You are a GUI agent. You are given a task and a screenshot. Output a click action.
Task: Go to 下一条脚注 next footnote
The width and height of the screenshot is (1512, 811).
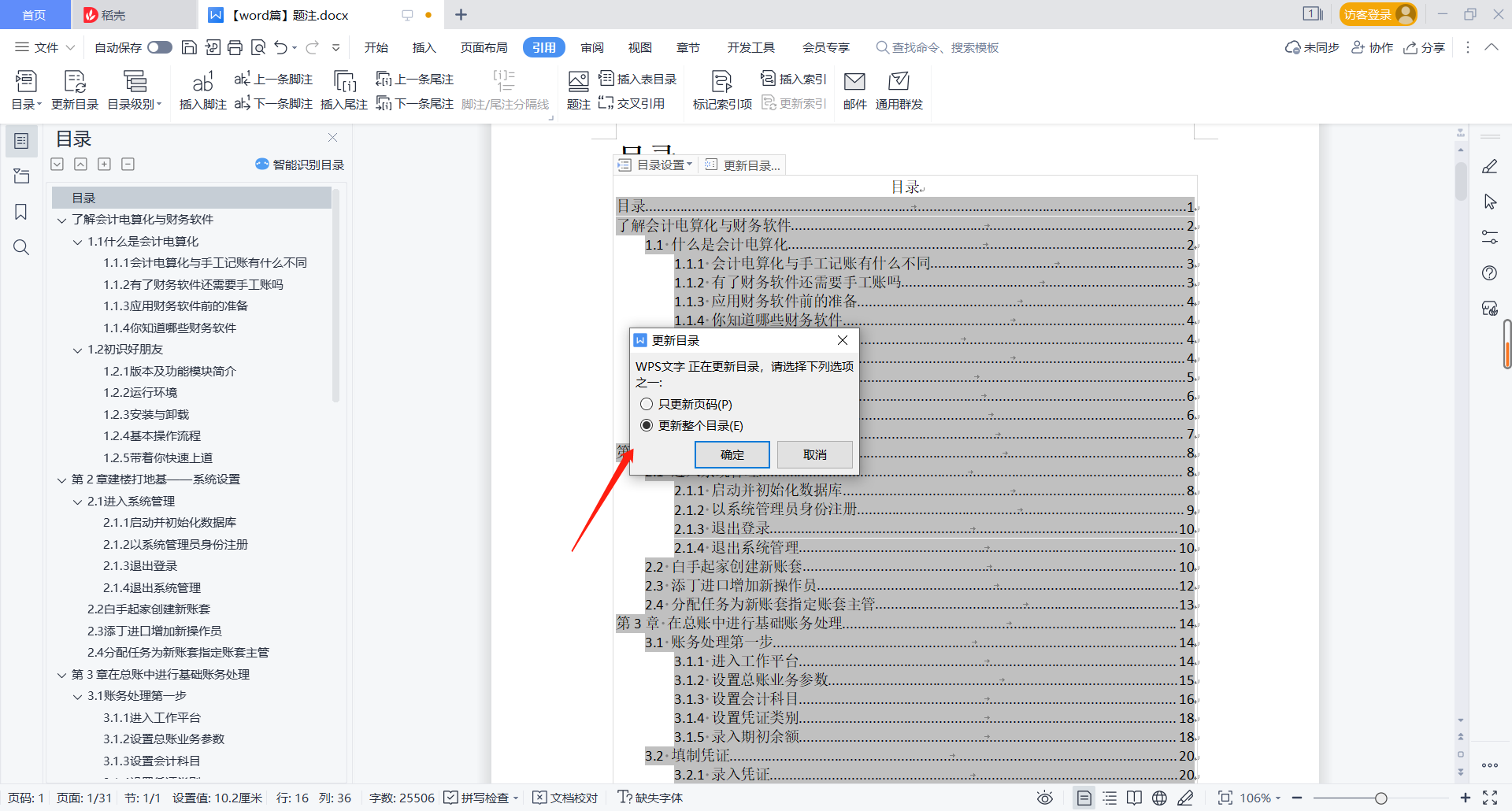click(273, 103)
